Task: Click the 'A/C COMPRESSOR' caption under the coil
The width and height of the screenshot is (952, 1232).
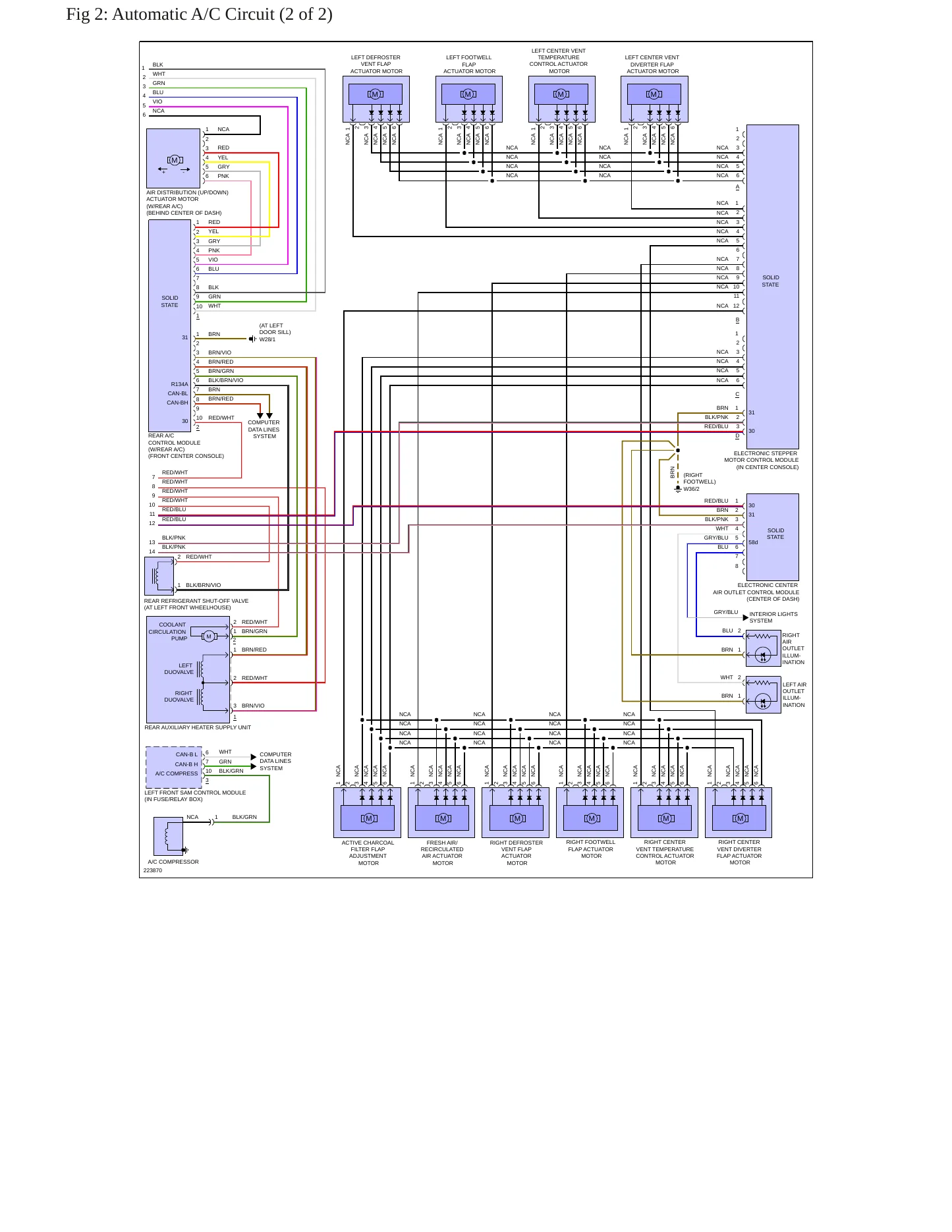Action: coord(173,862)
